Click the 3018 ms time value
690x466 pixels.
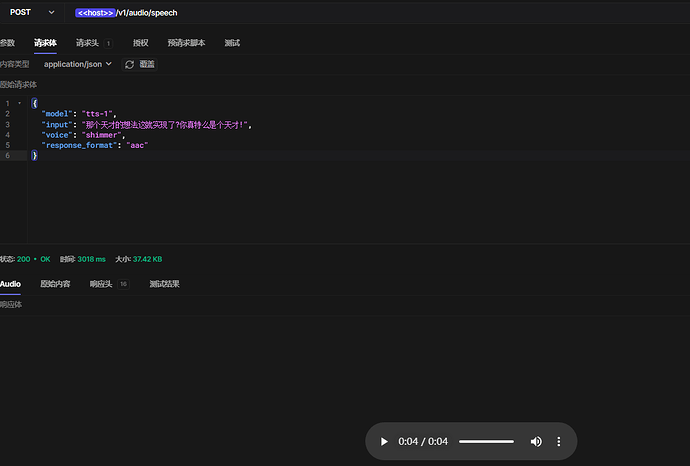pos(92,259)
